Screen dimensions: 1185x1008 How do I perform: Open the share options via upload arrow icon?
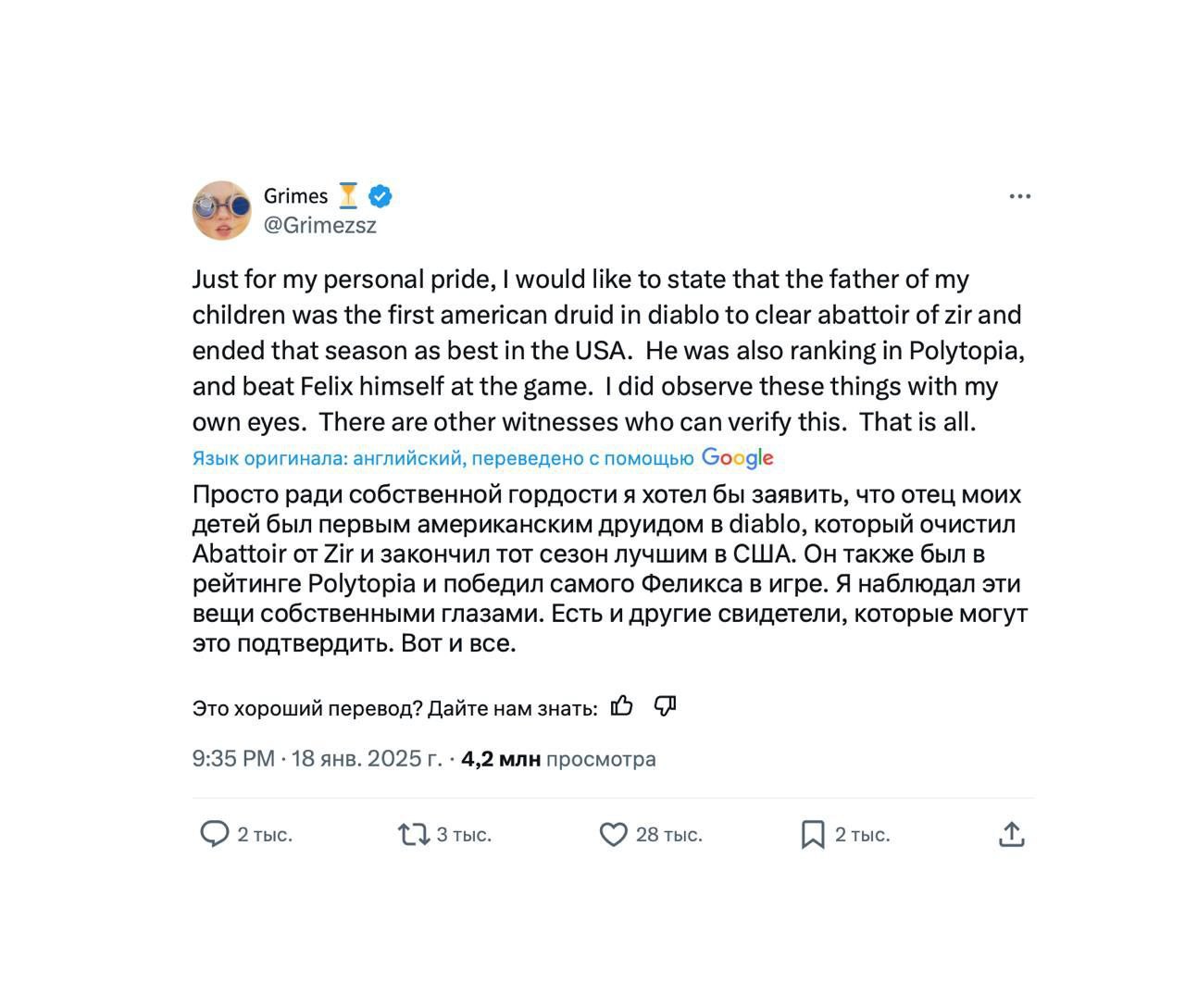pyautogui.click(x=1012, y=835)
